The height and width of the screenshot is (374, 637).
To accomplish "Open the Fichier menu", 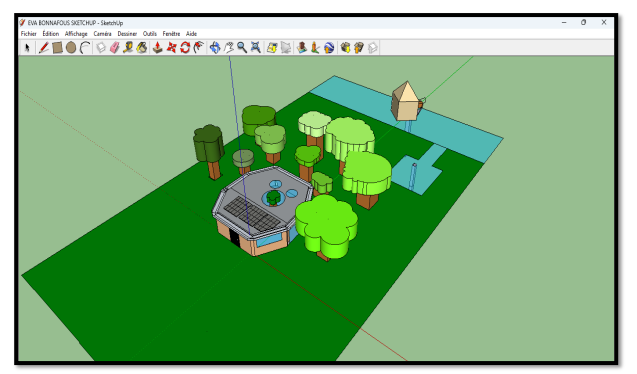I will pyautogui.click(x=28, y=34).
